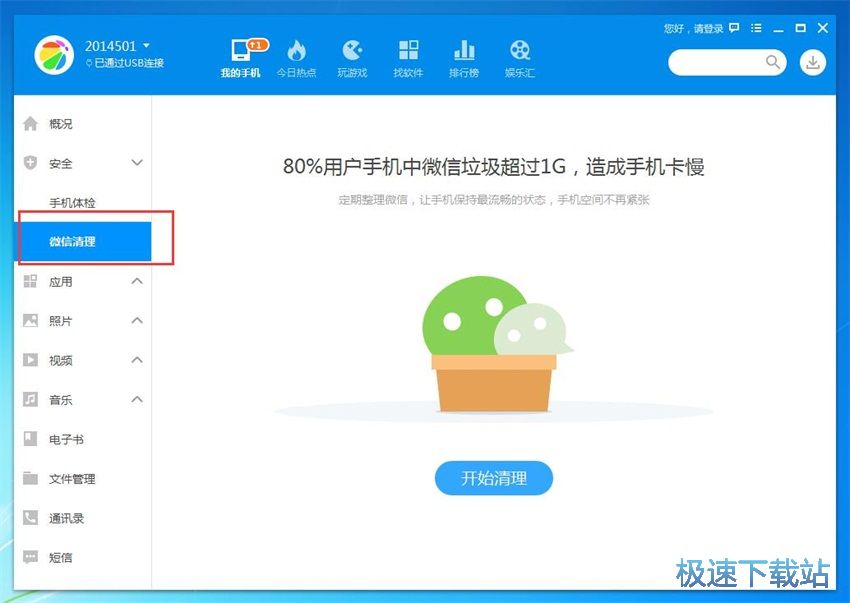Open the 今日热点 tab
Viewport: 850px width, 603px height.
click(297, 58)
